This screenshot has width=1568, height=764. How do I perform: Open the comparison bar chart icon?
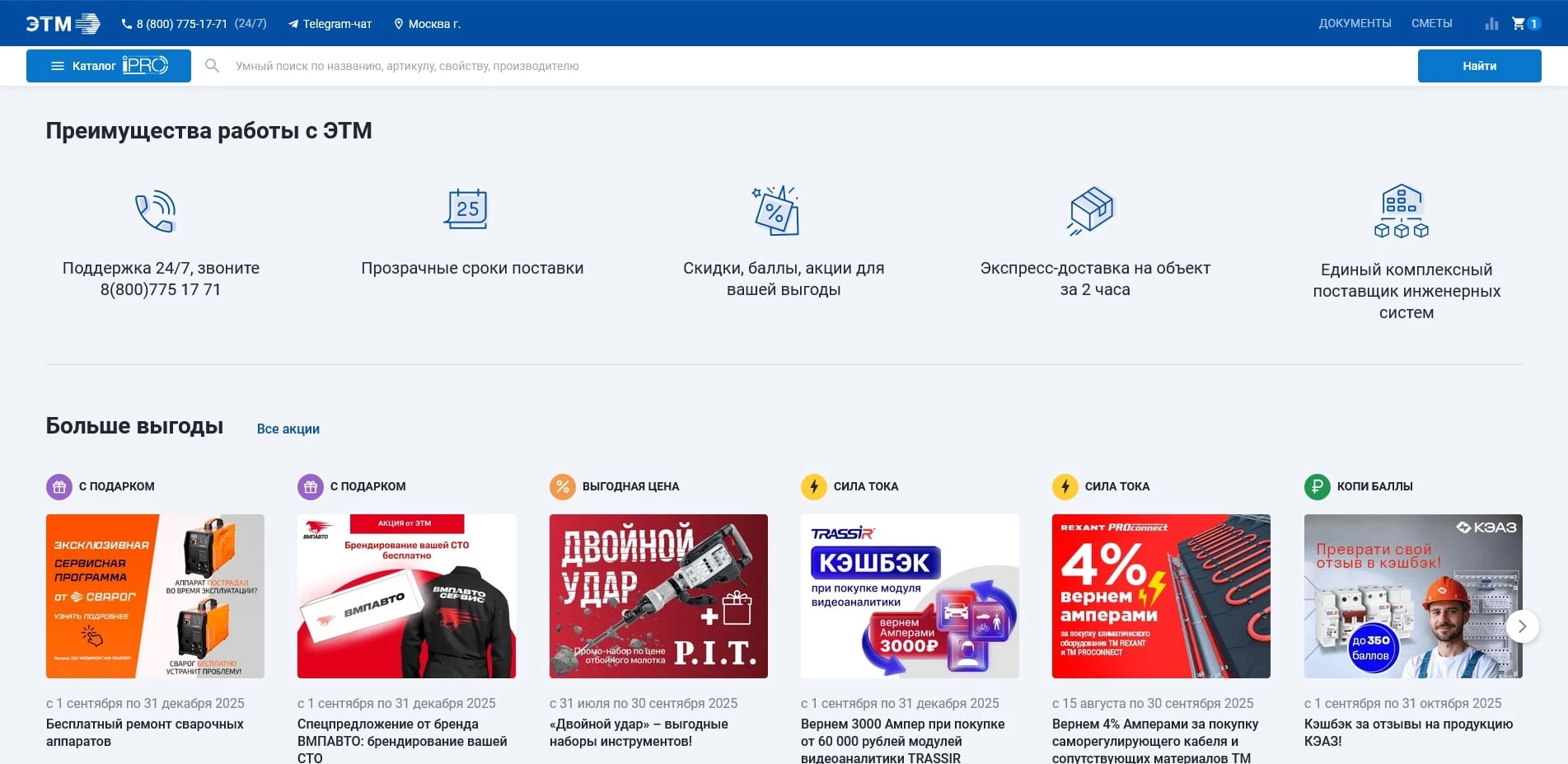pos(1491,24)
